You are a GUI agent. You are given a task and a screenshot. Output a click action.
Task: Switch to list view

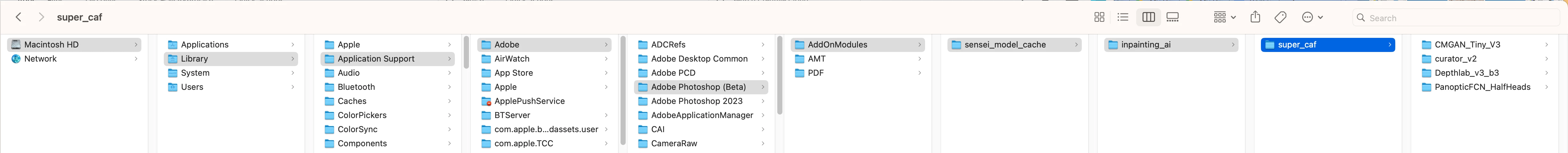pos(1123,17)
